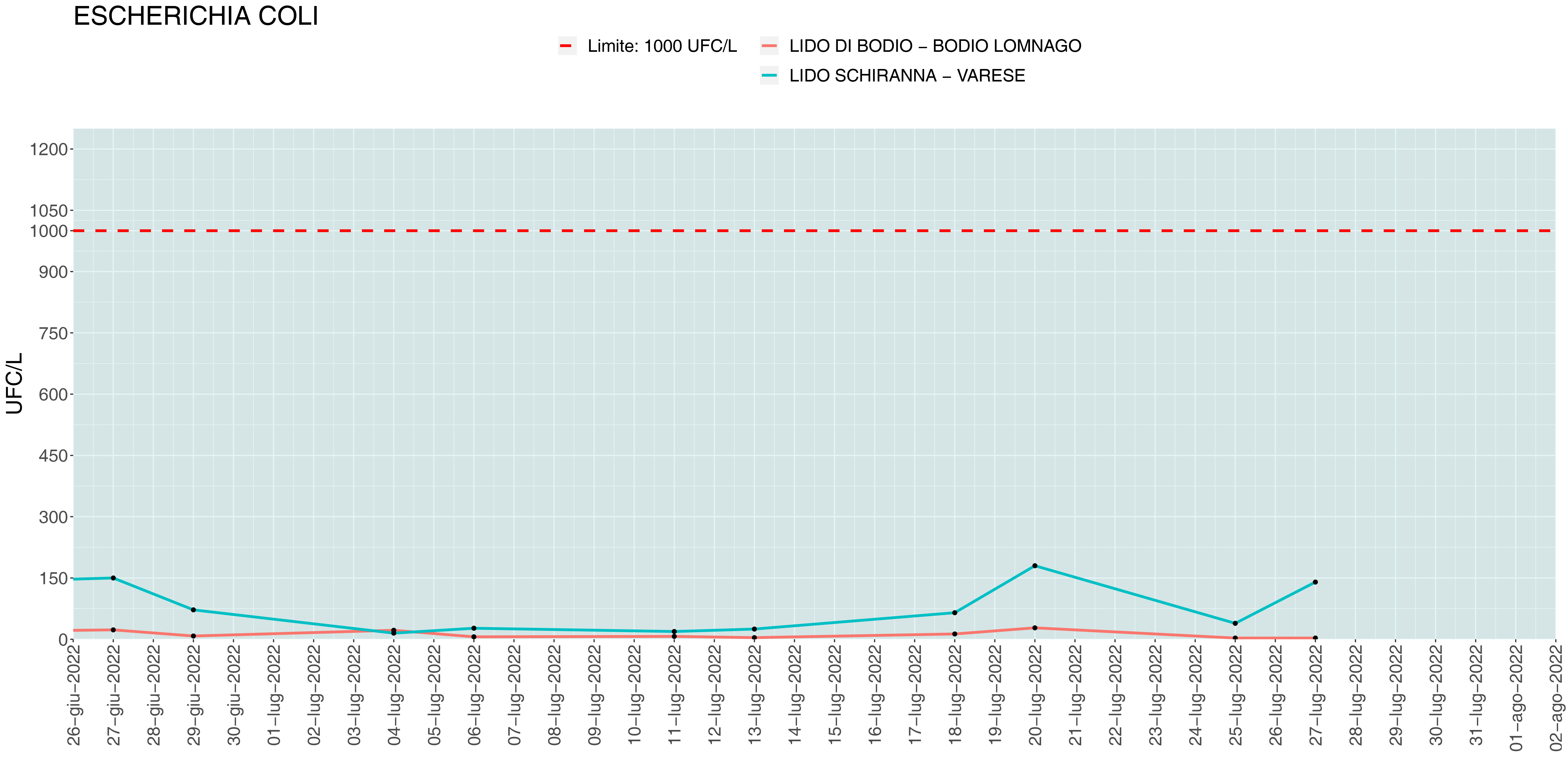Click the x-axis date '15-lug-2022'
Image resolution: width=1568 pixels, height=781 pixels.
pos(834,695)
